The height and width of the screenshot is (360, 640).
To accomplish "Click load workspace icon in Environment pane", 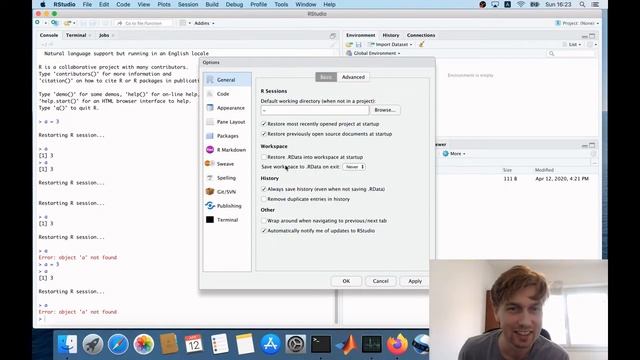I will [x=349, y=44].
